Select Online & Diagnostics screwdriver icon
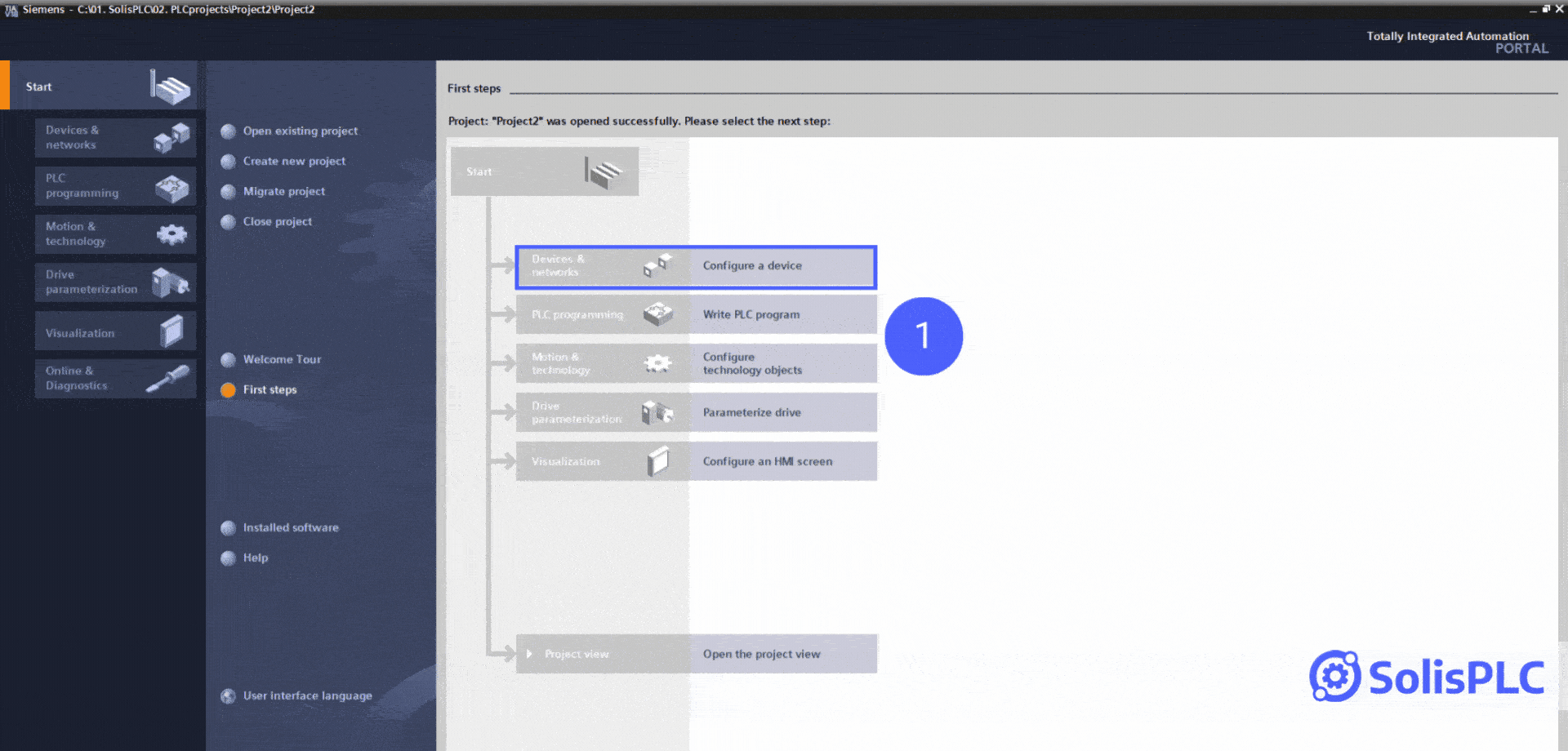The height and width of the screenshot is (751, 1568). tap(170, 378)
